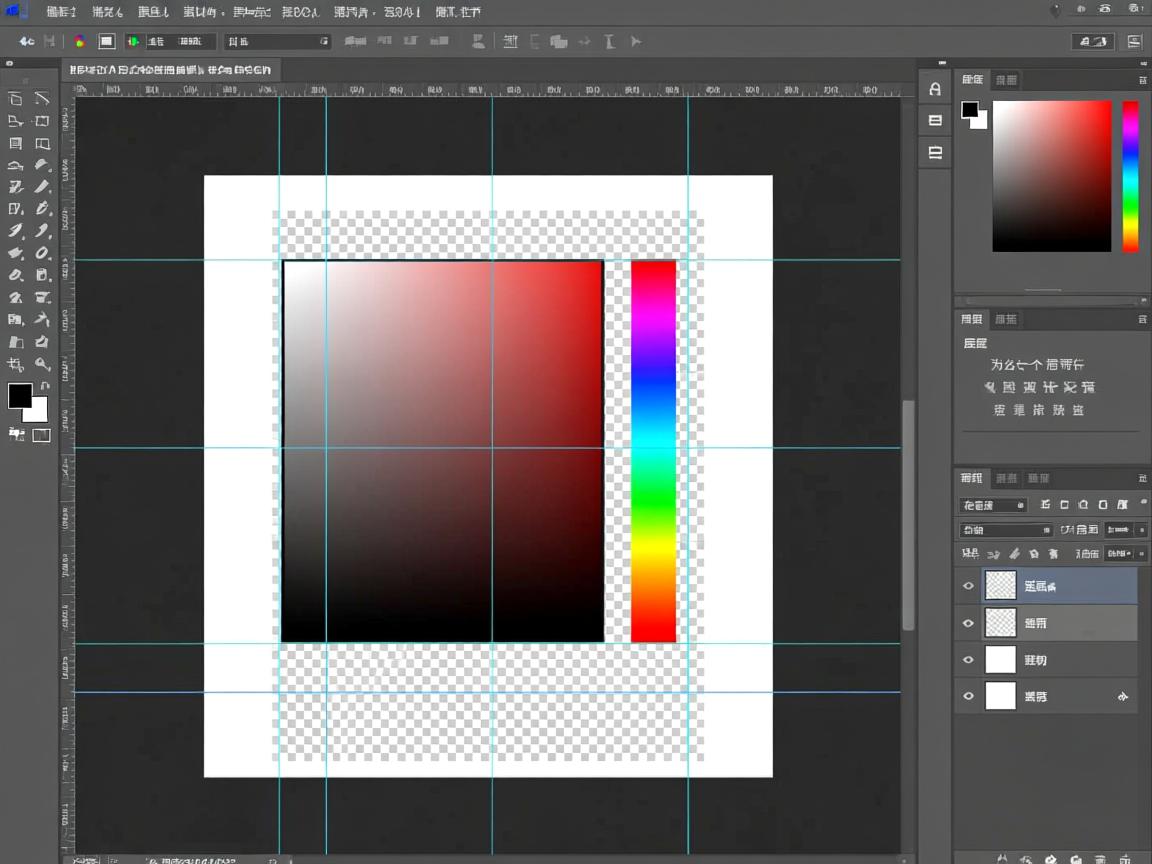Hide the top selected layer via its eye icon
Screen dimensions: 1152x864
point(968,586)
